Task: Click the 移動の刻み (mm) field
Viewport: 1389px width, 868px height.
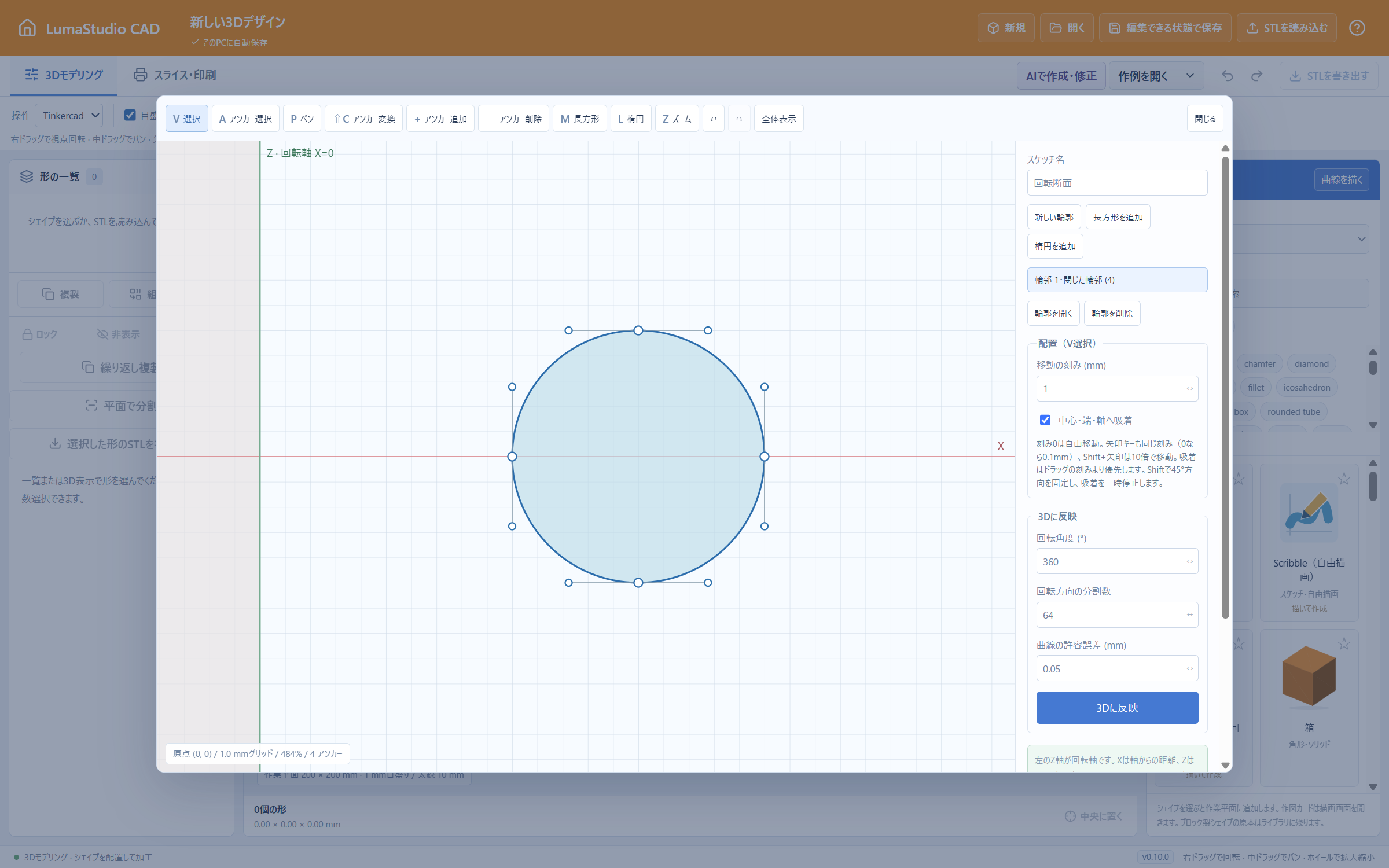Action: 1117,388
